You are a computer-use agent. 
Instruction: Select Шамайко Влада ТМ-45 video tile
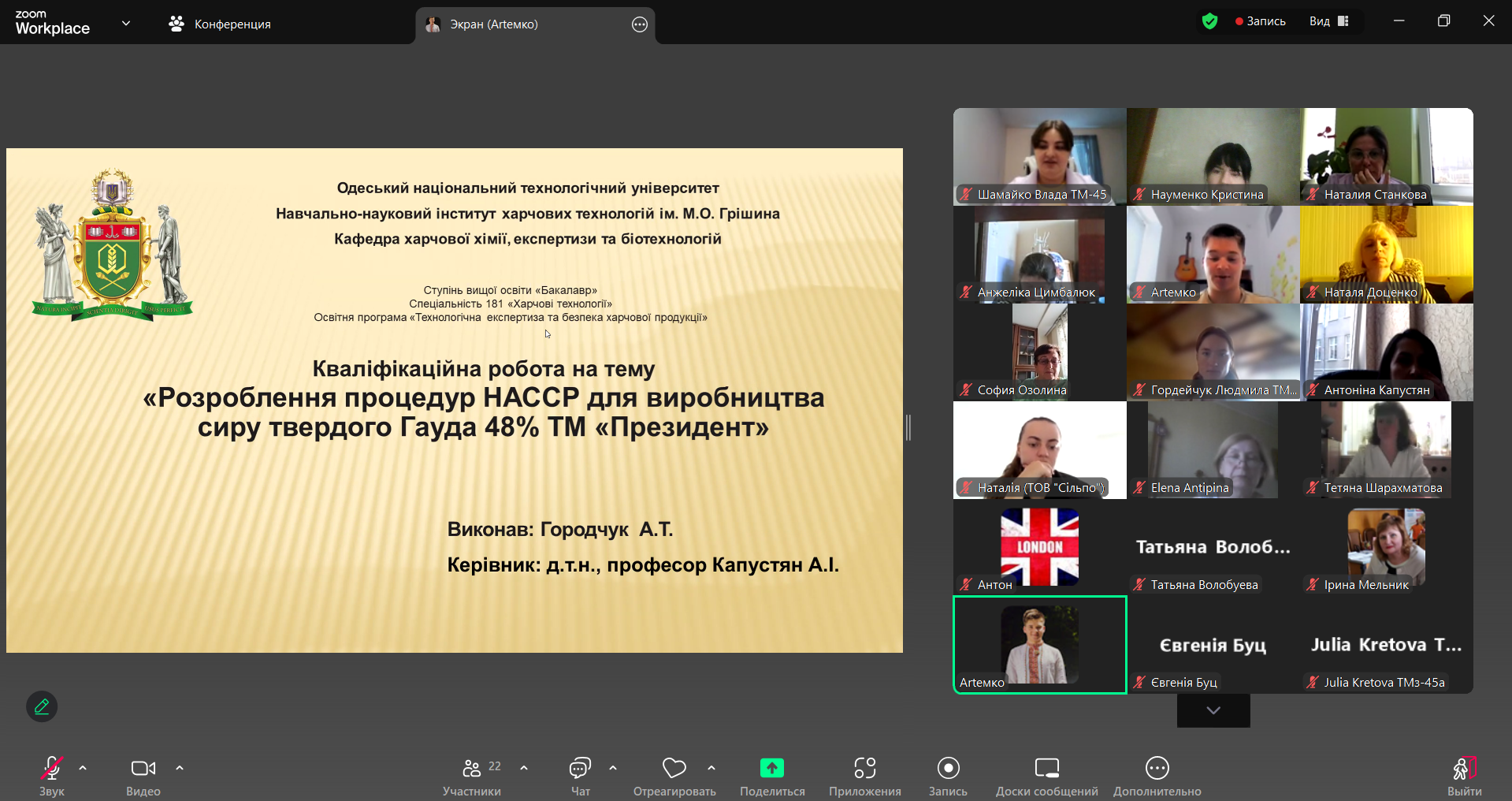tap(1040, 156)
